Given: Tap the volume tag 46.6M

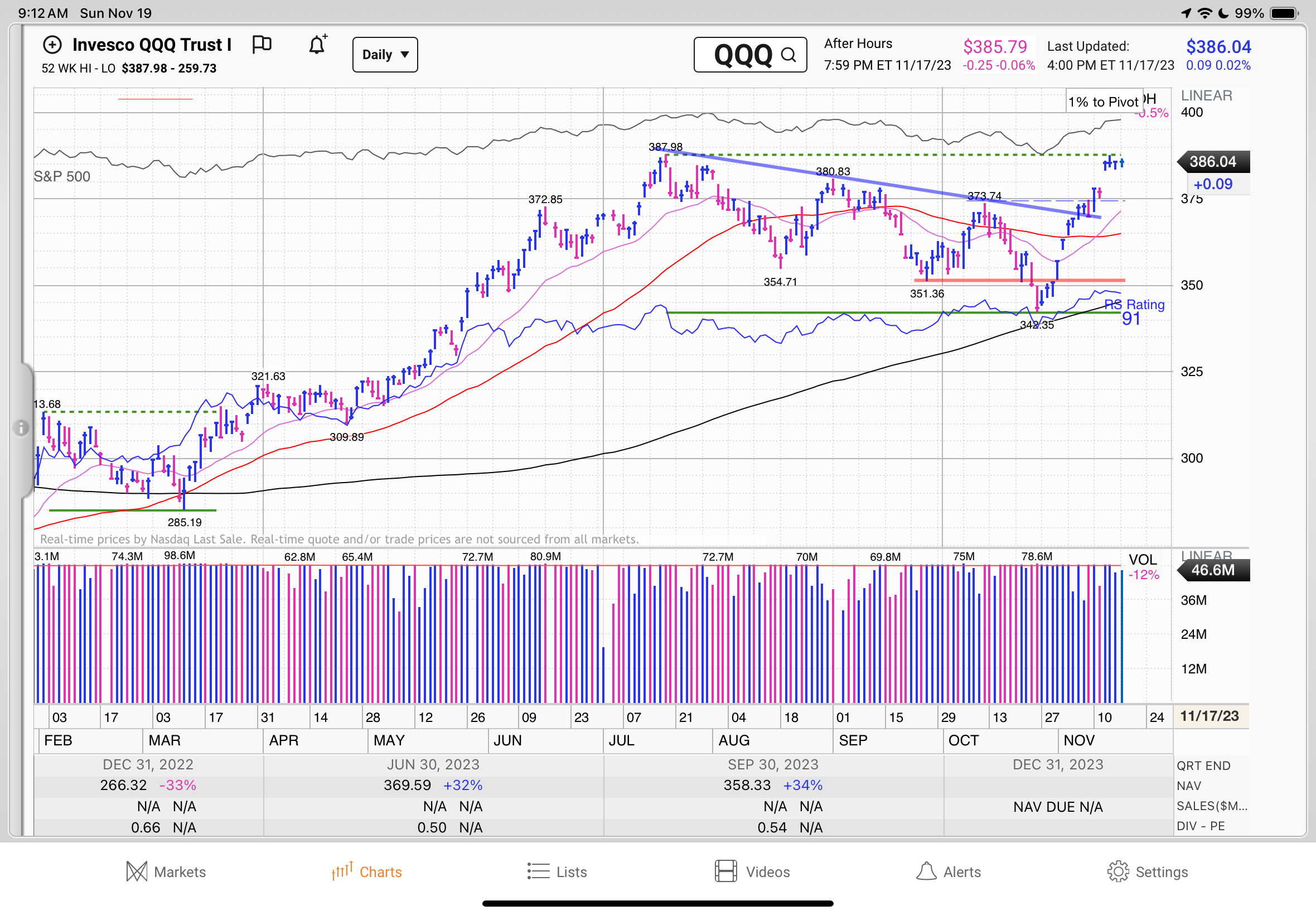Looking at the screenshot, I should tap(1213, 570).
